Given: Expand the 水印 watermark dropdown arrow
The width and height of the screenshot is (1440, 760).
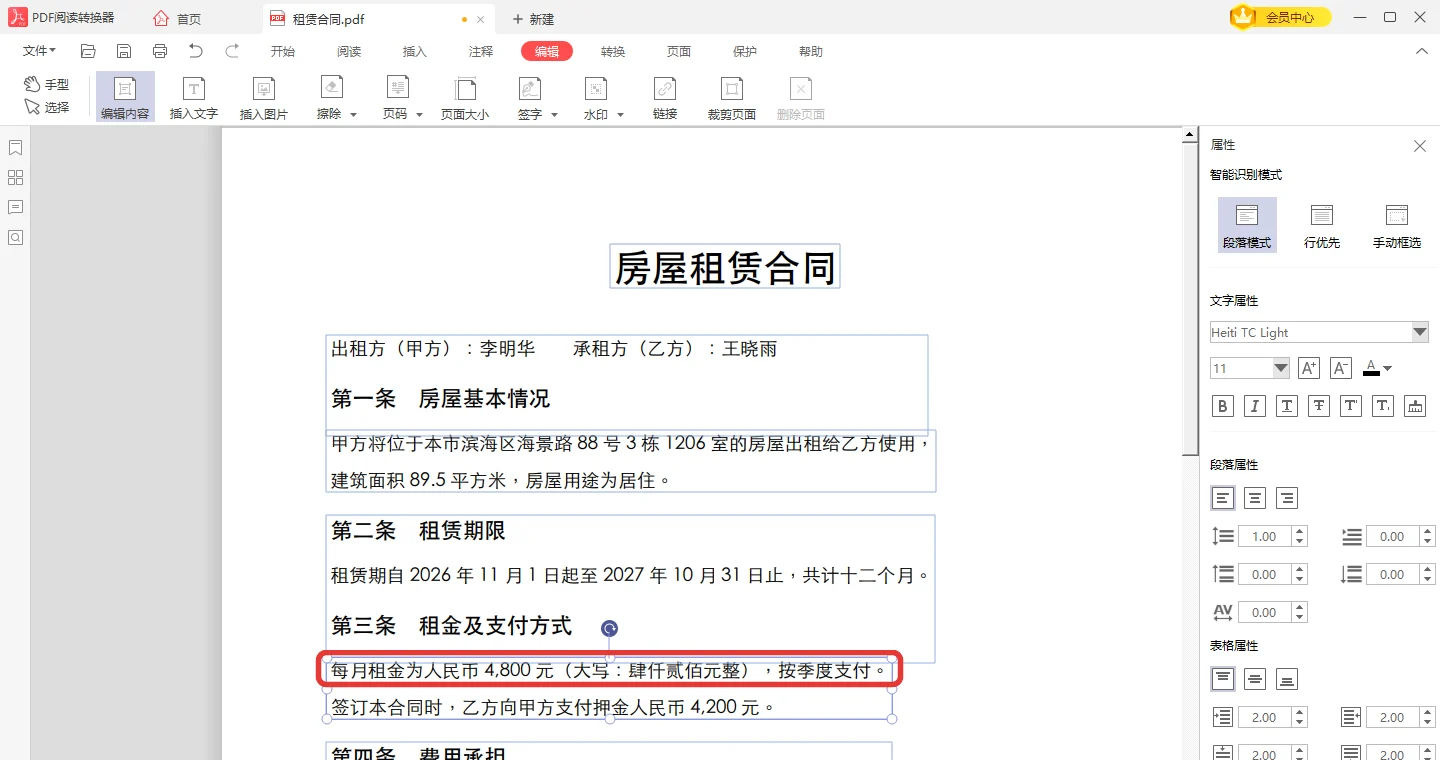Looking at the screenshot, I should tap(620, 115).
